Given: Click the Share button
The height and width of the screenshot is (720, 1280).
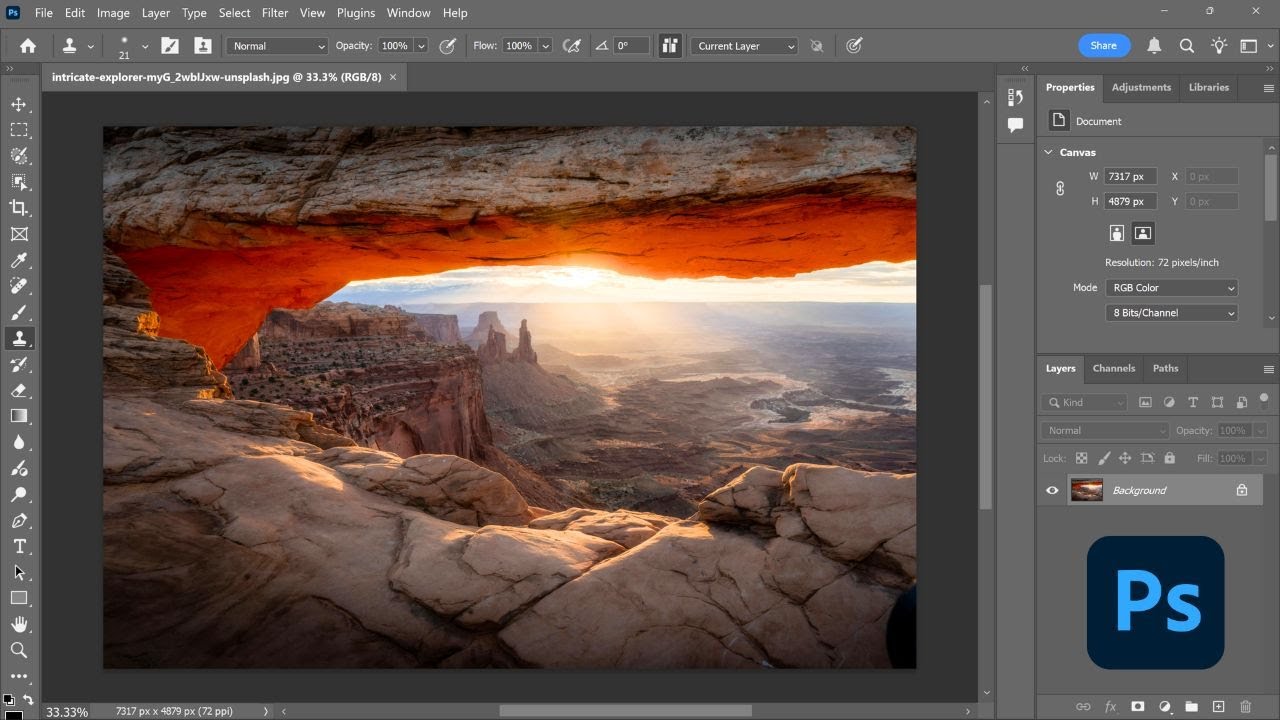Looking at the screenshot, I should tap(1104, 46).
